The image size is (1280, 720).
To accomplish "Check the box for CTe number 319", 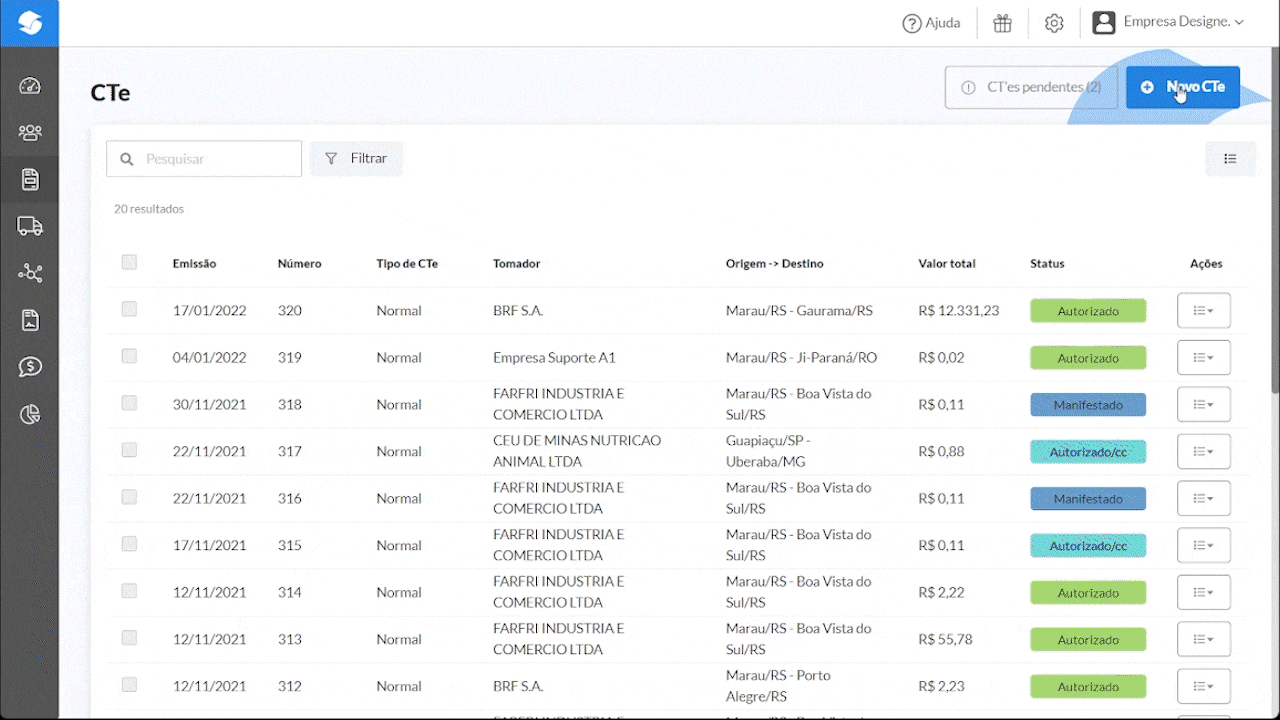I will coord(129,357).
